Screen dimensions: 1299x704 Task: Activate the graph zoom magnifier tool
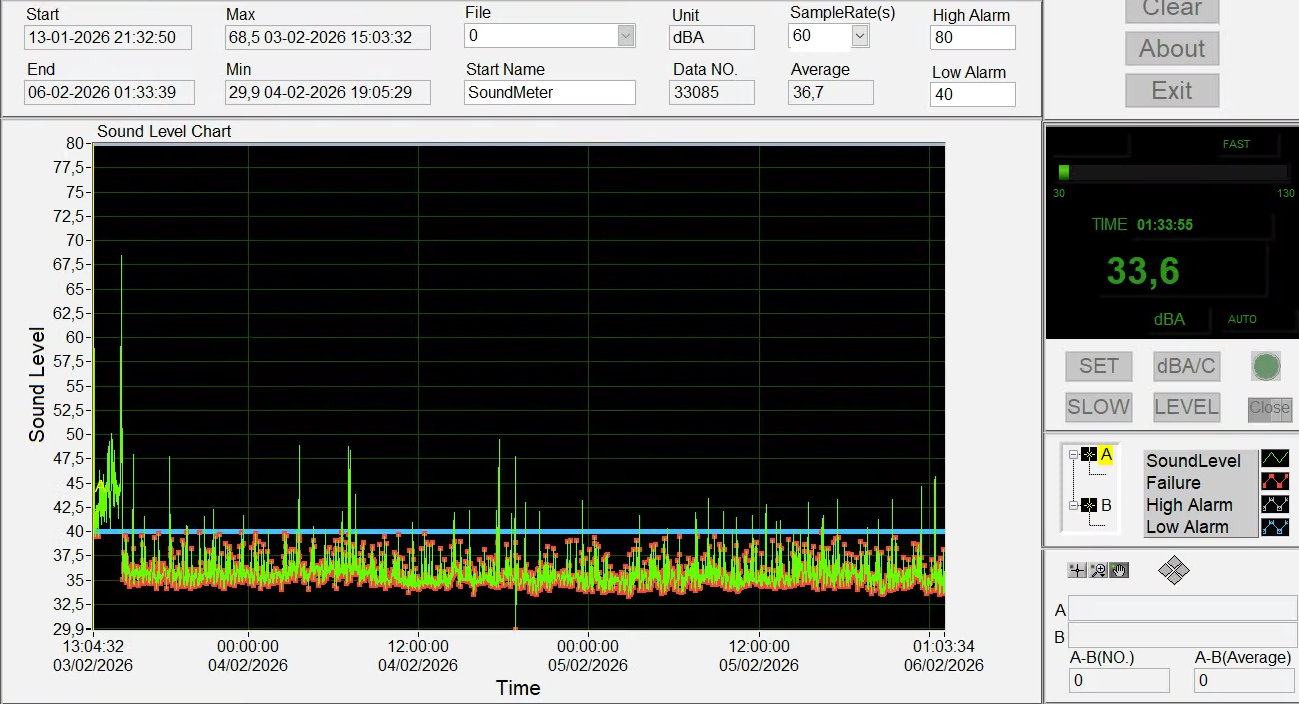point(1098,570)
